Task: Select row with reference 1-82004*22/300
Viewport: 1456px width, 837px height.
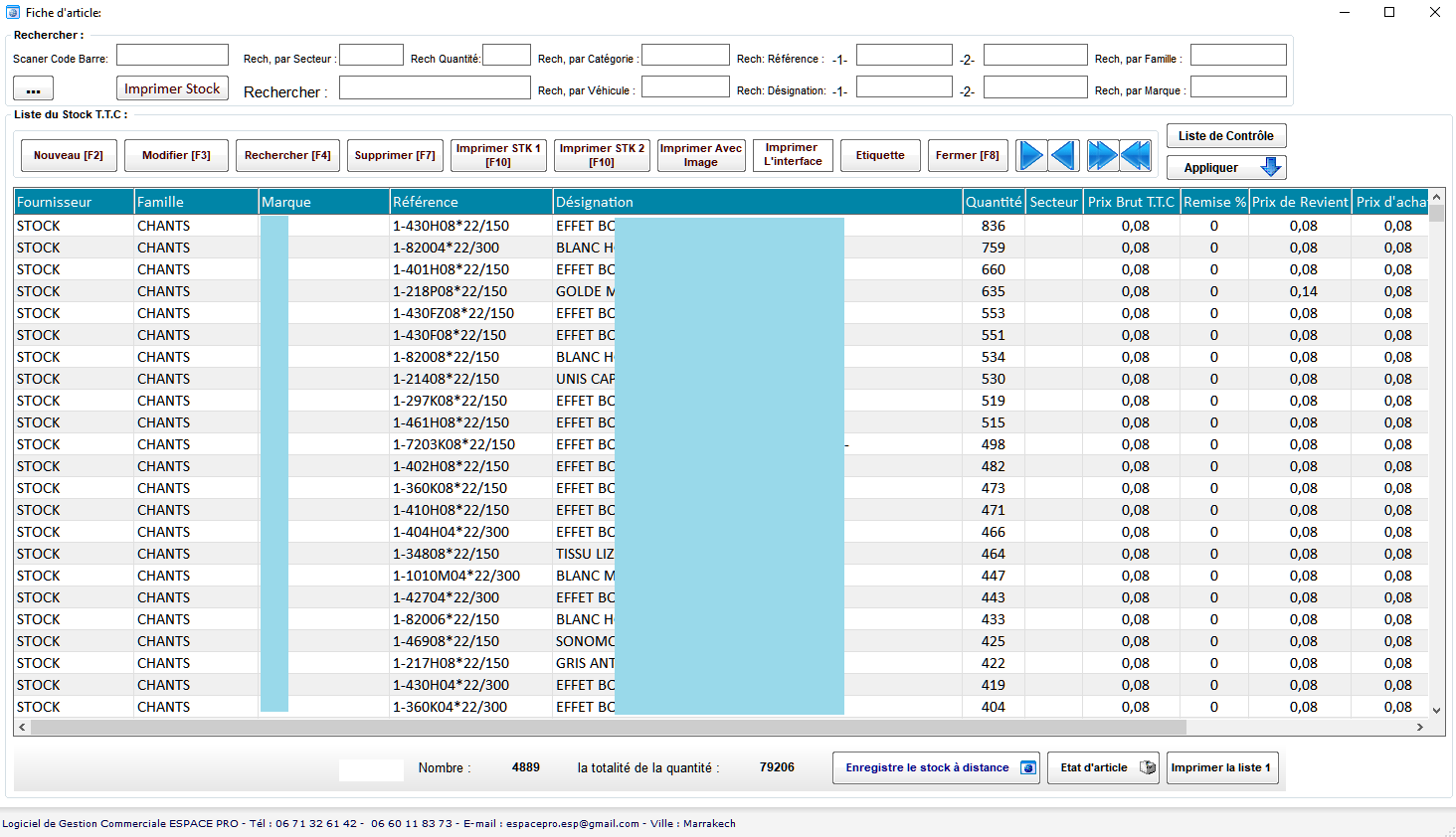Action: click(721, 248)
